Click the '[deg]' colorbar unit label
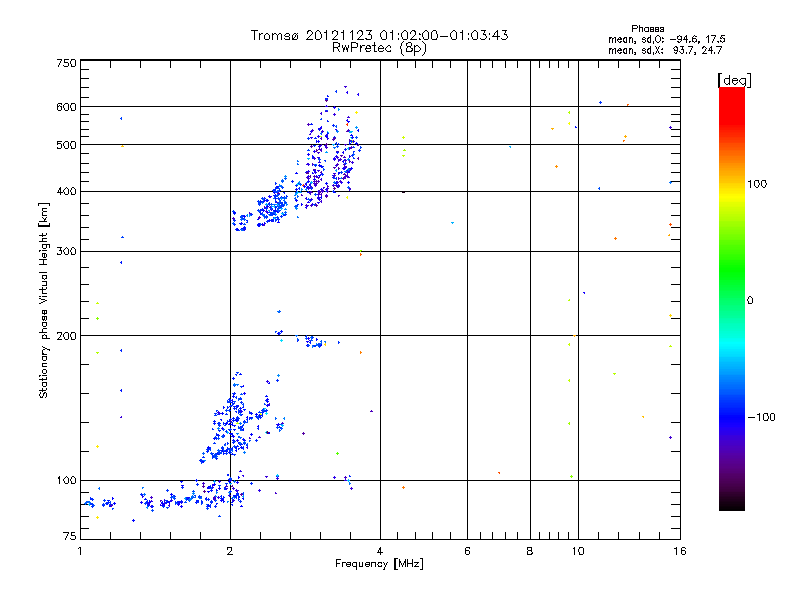 click(734, 80)
